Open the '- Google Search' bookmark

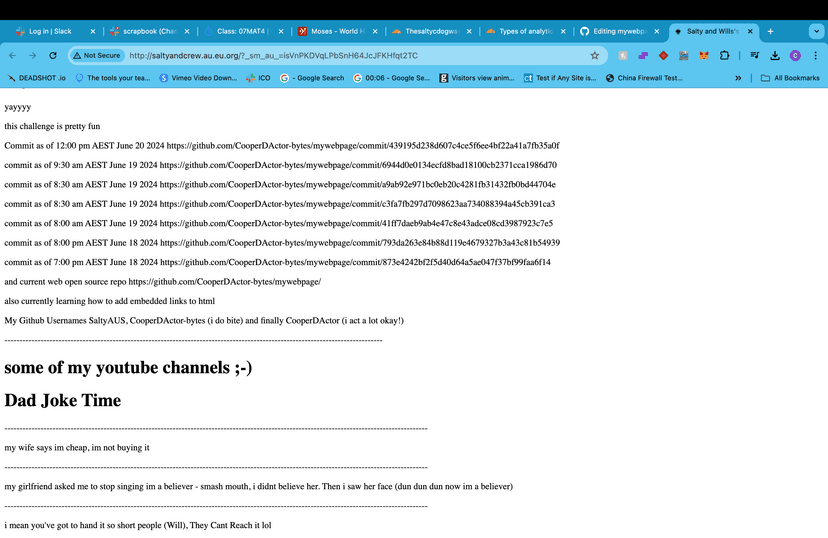click(x=313, y=78)
